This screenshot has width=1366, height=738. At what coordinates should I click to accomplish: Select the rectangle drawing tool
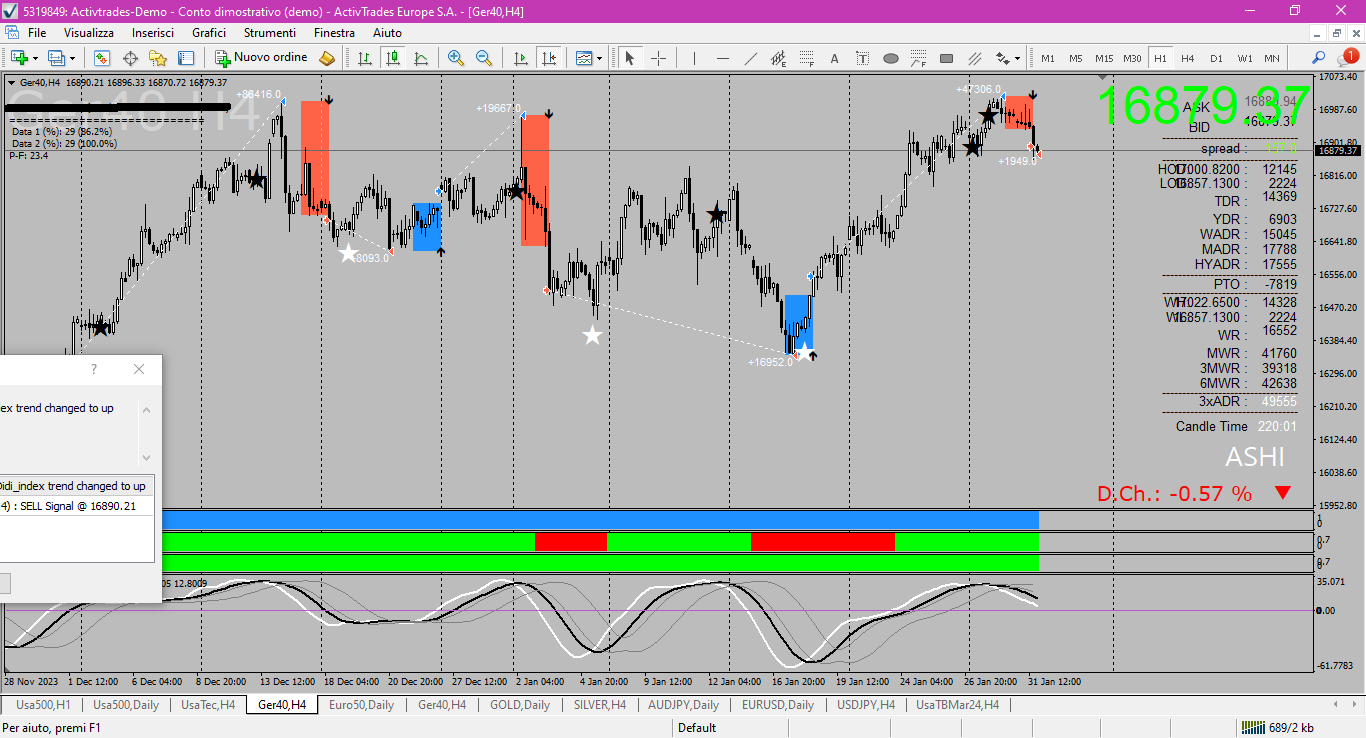coord(946,58)
